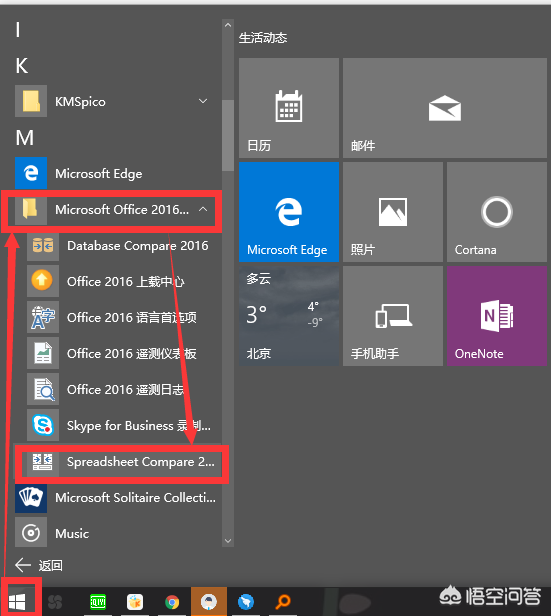
Task: Open the 手机助手 phone companion tile
Action: click(393, 316)
